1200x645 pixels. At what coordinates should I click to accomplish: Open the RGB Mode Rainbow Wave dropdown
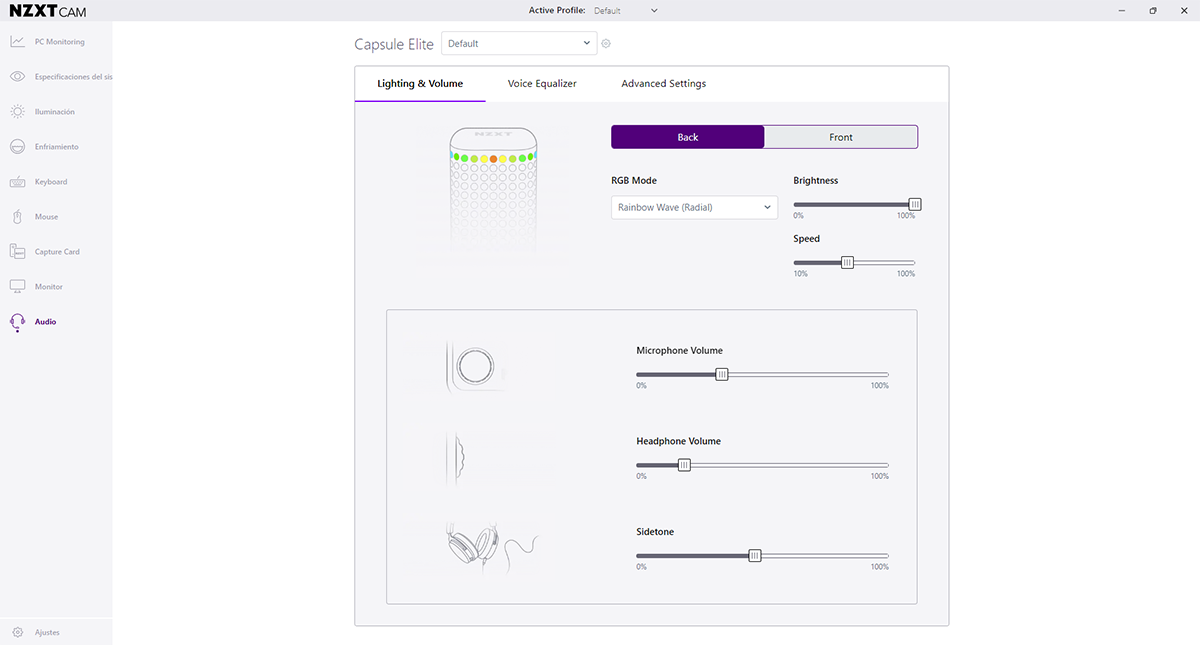[694, 207]
